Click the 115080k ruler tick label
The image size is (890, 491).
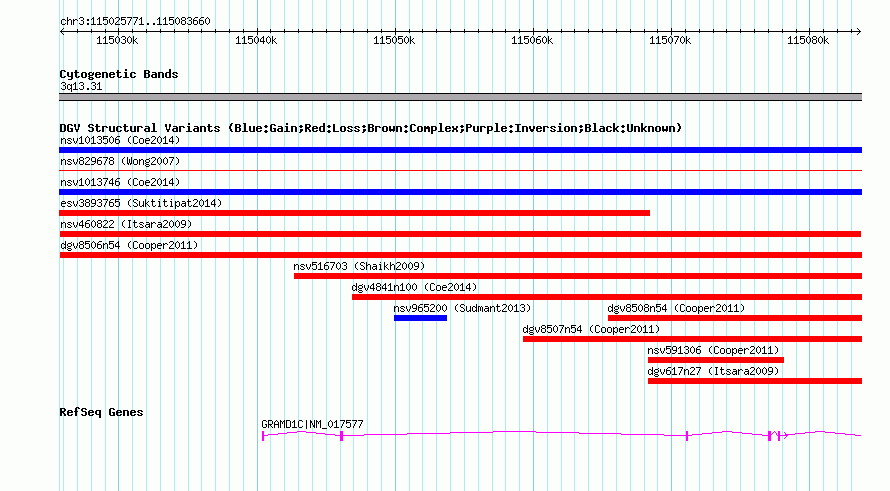click(808, 40)
